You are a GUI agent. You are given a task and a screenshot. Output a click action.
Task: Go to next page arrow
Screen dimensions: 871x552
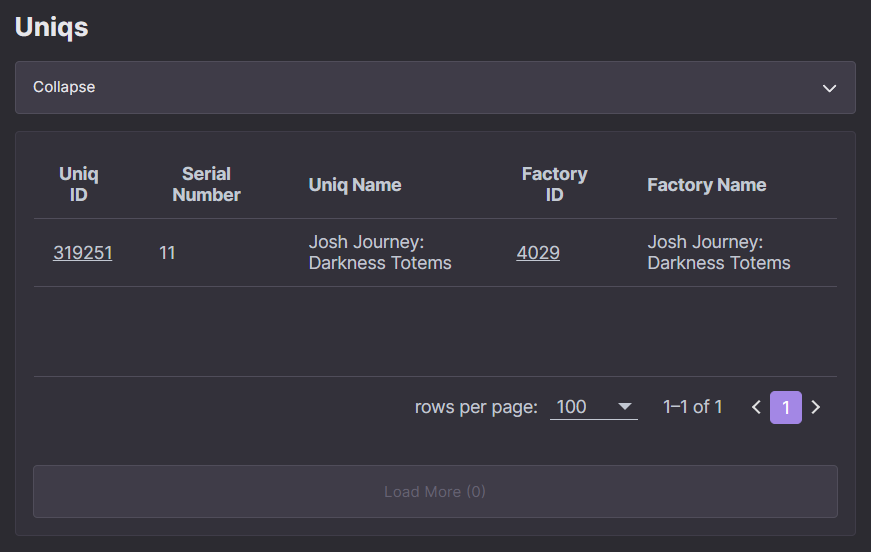[x=815, y=407]
